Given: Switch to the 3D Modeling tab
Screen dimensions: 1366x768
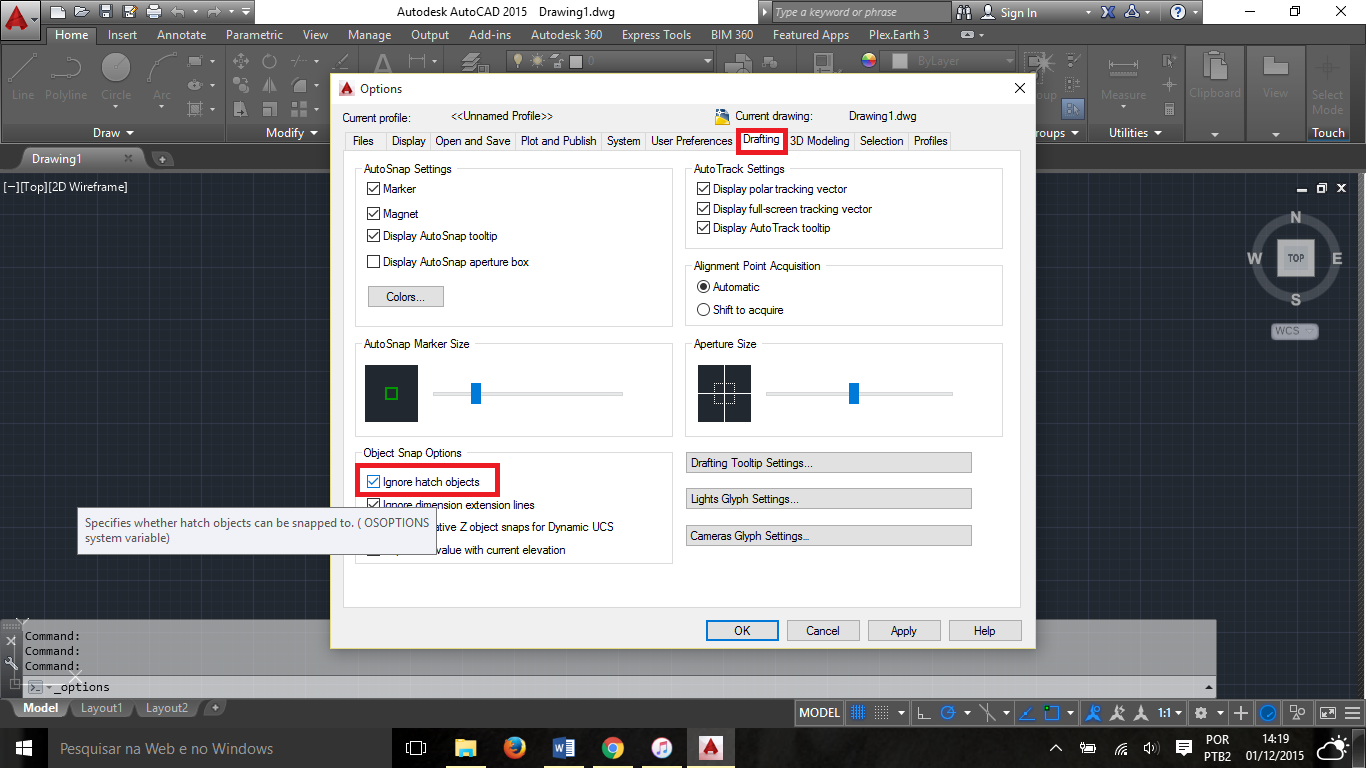Looking at the screenshot, I should click(x=820, y=141).
